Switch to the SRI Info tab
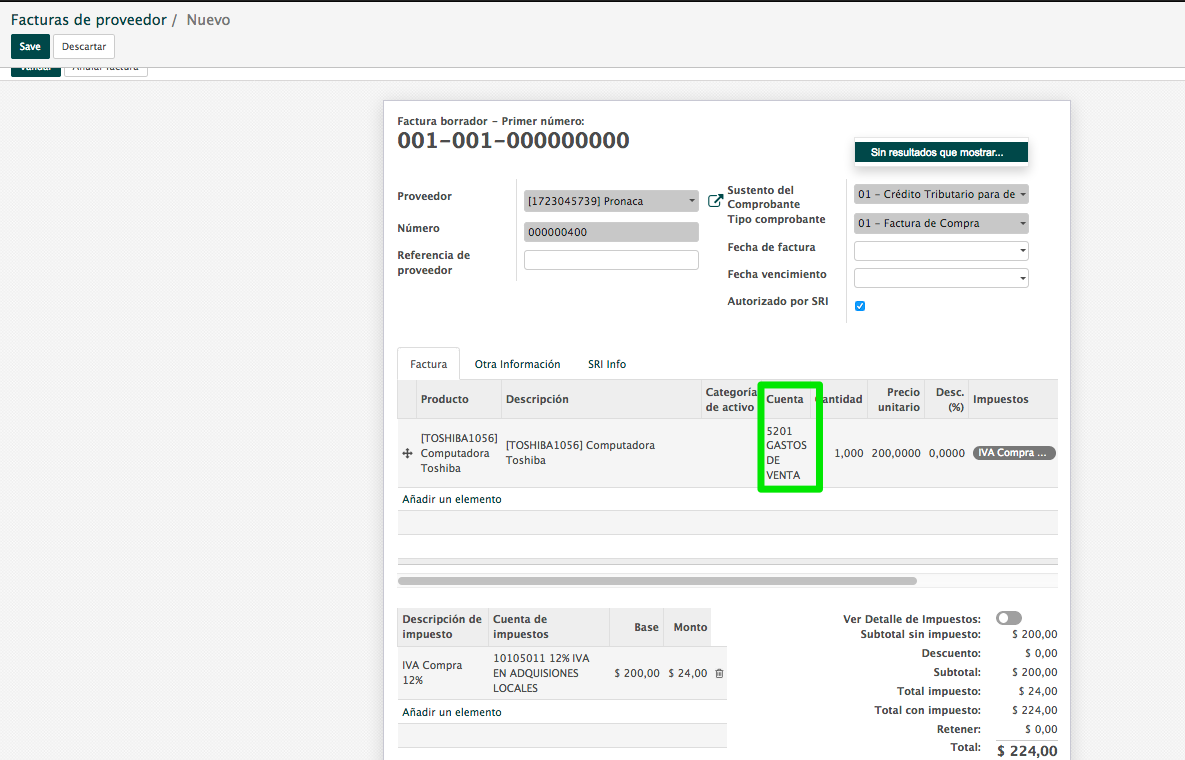 (x=606, y=364)
